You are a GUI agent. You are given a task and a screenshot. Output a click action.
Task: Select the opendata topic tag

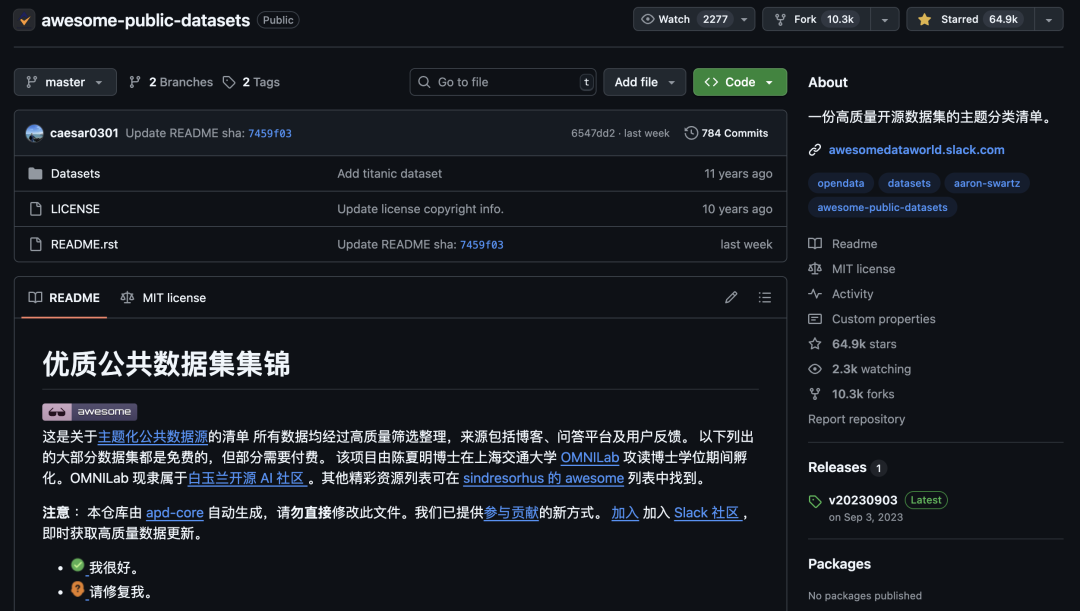840,183
